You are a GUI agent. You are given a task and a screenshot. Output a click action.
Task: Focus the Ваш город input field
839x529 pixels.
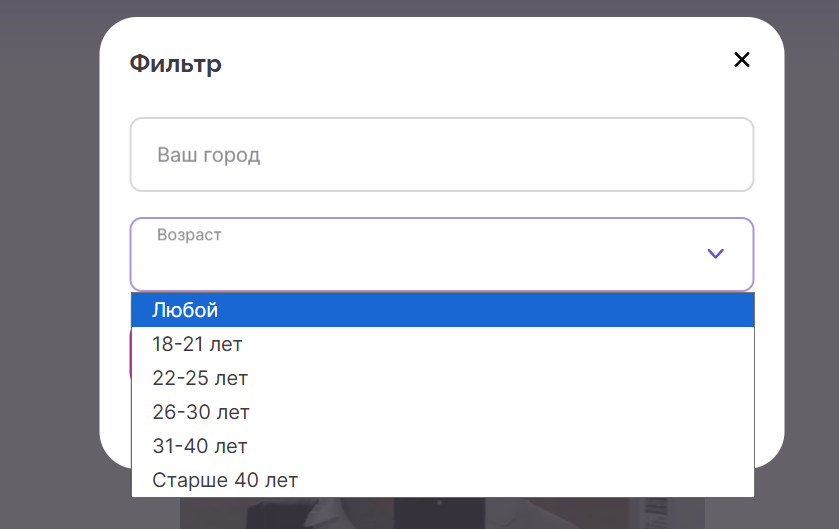click(440, 155)
